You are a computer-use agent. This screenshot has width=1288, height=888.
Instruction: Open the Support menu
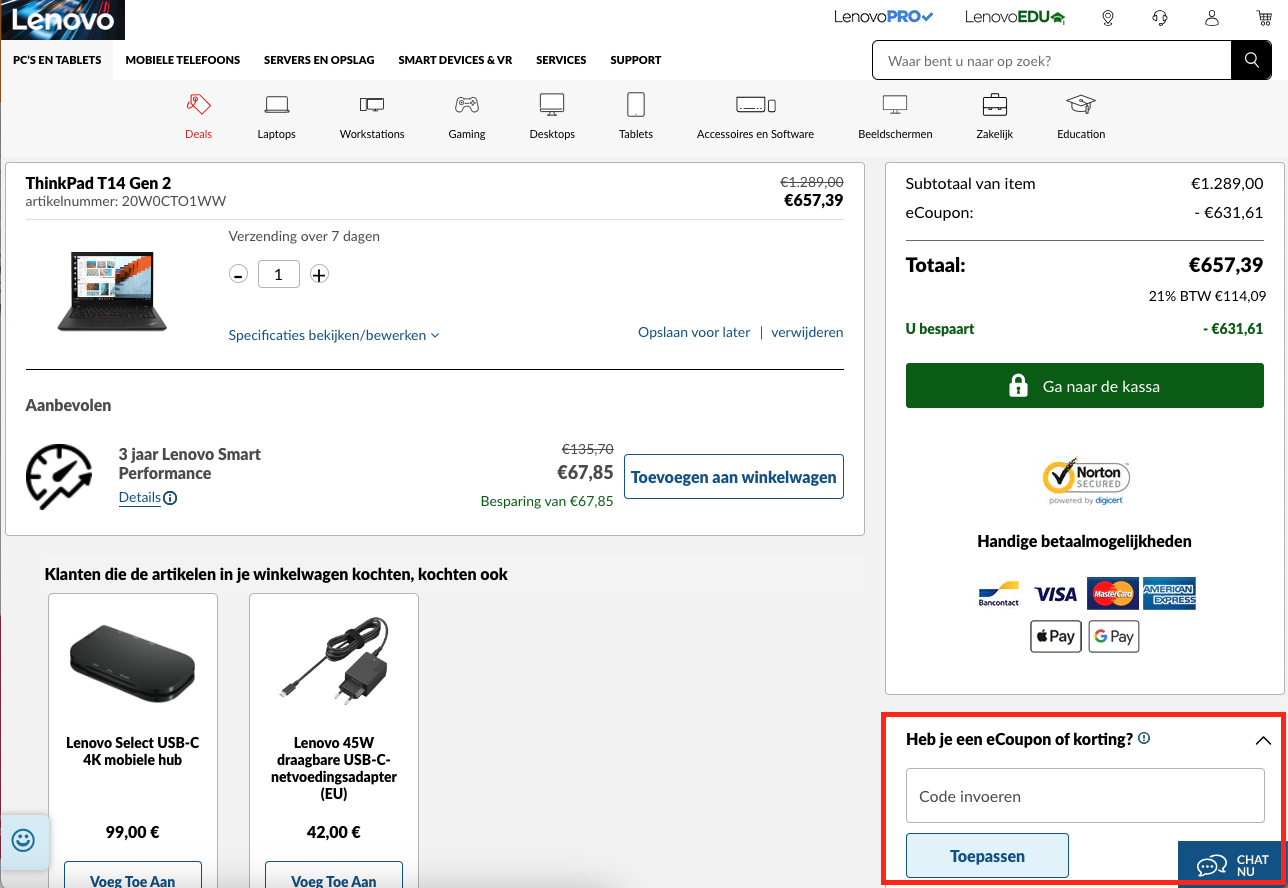pyautogui.click(x=636, y=60)
